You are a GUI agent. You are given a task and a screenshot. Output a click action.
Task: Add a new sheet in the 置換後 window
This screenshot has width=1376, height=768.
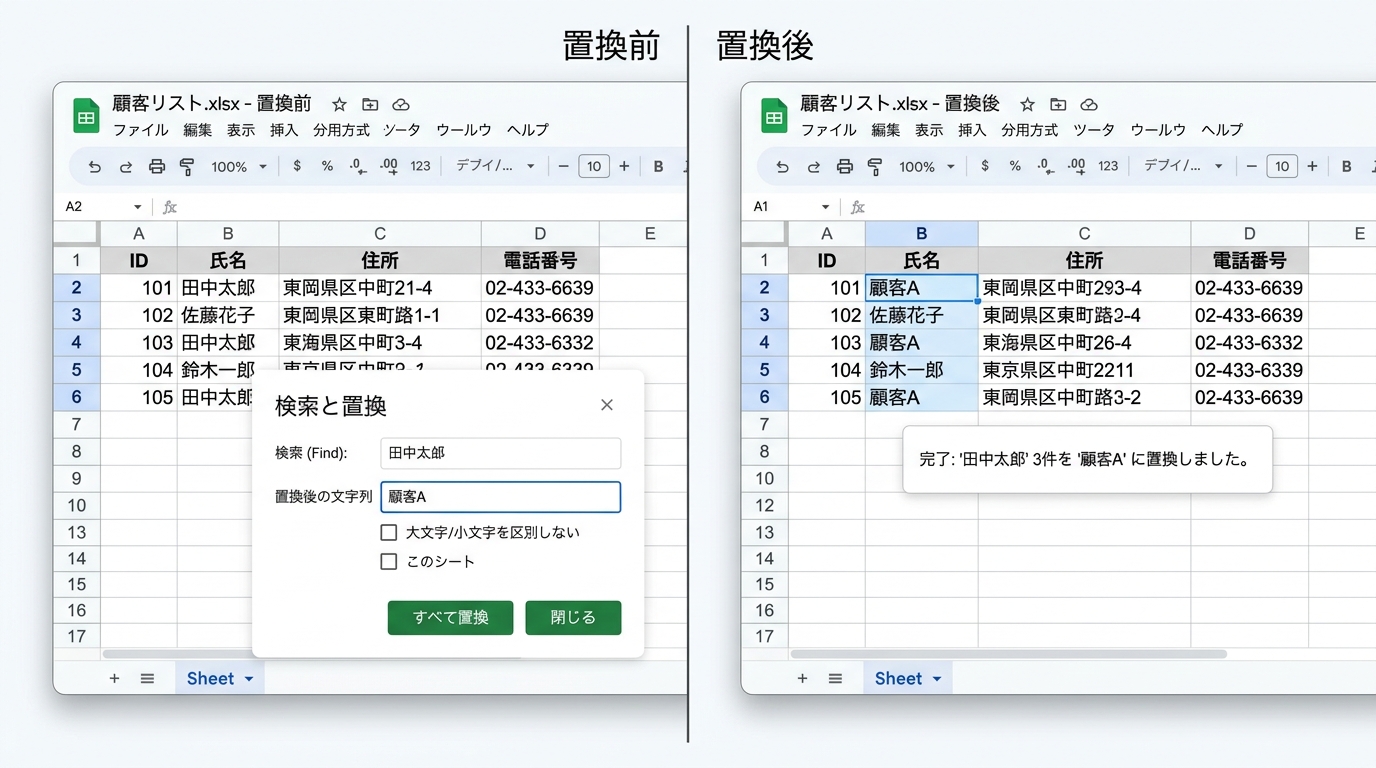pyautogui.click(x=802, y=679)
